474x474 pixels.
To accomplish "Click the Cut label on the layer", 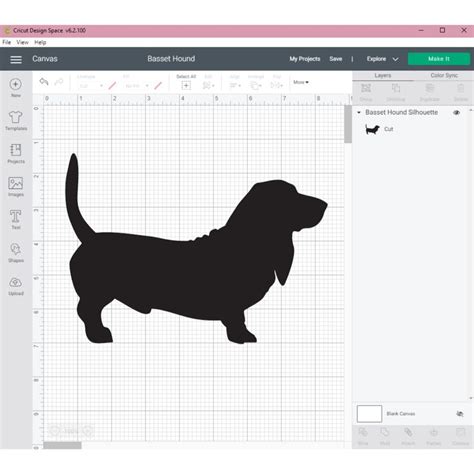I will click(x=389, y=129).
